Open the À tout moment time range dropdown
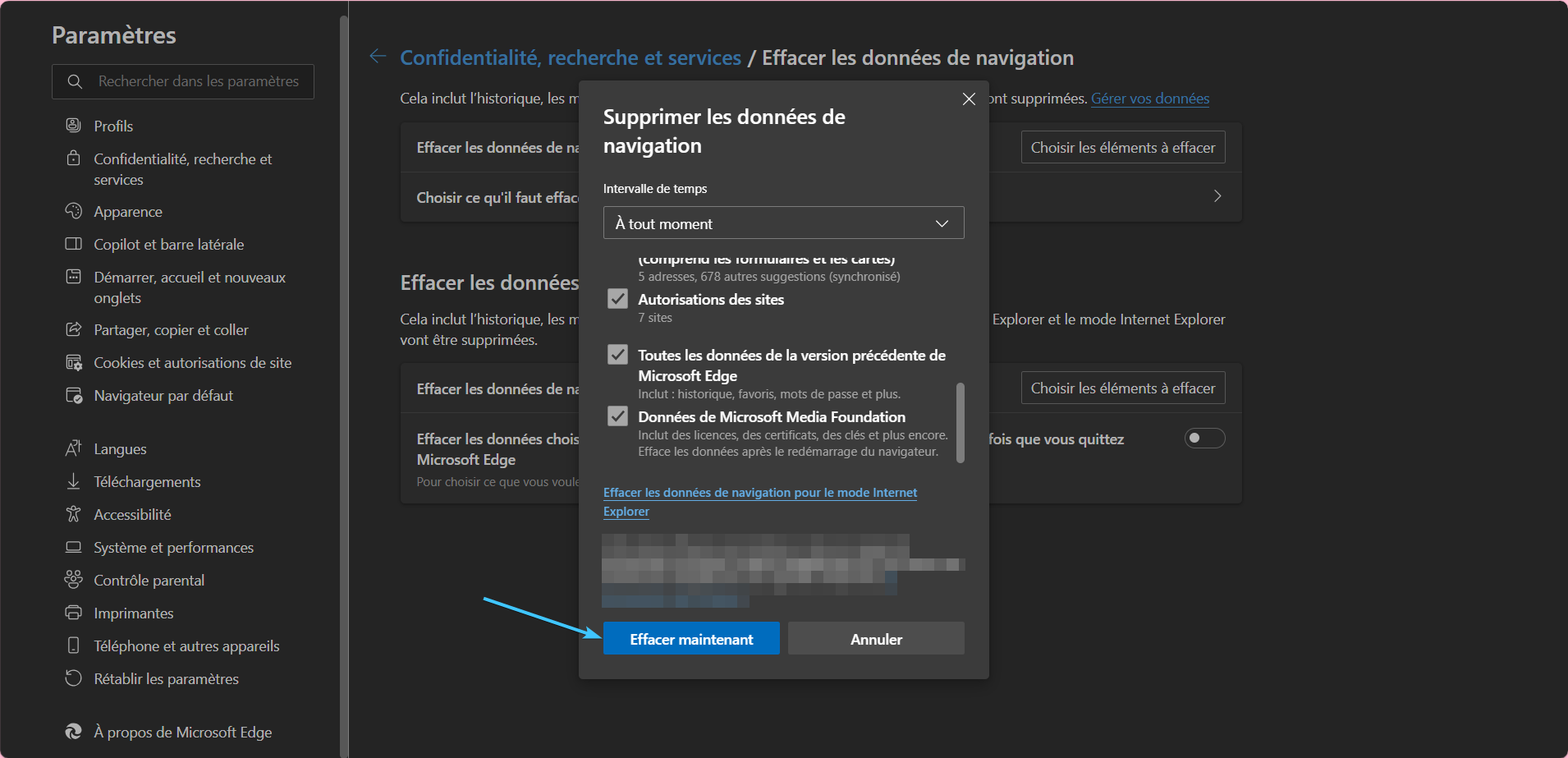 click(x=783, y=223)
